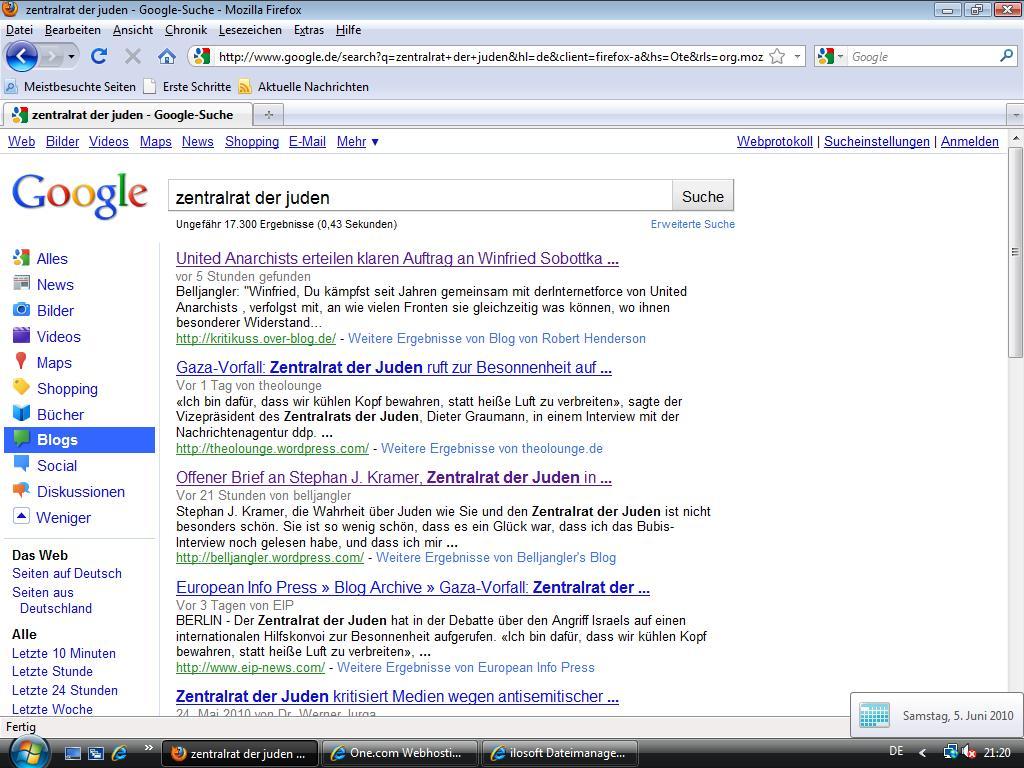Click the taskbar clock showing 21:20
Viewport: 1024px width, 768px height.
(997, 752)
